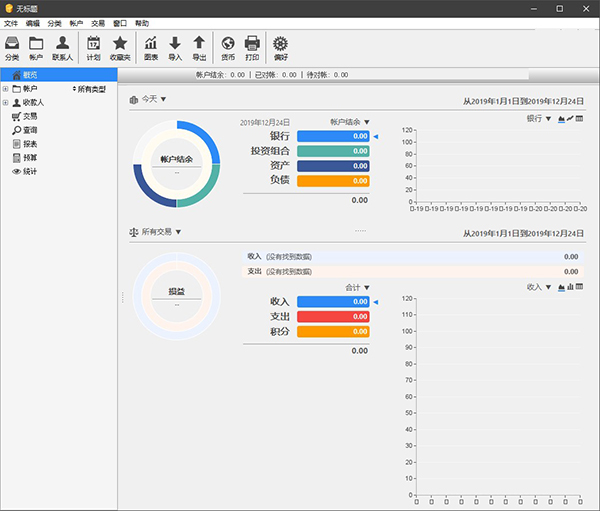Switch top chart to table view
Image resolution: width=600 pixels, height=511 pixels.
tap(580, 119)
